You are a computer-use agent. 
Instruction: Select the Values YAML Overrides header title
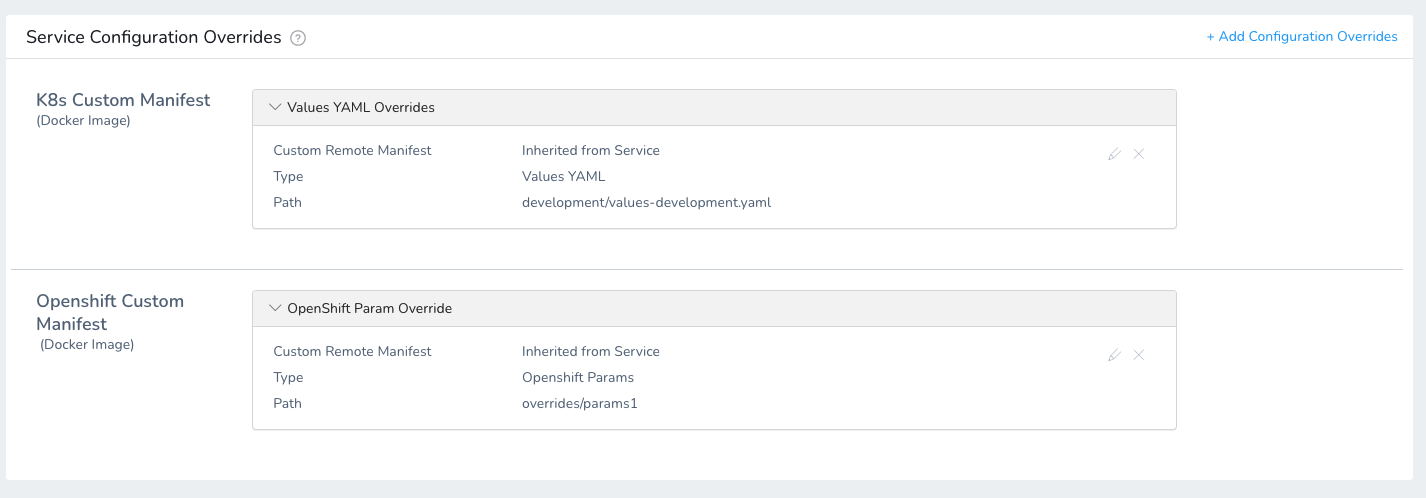coord(361,107)
